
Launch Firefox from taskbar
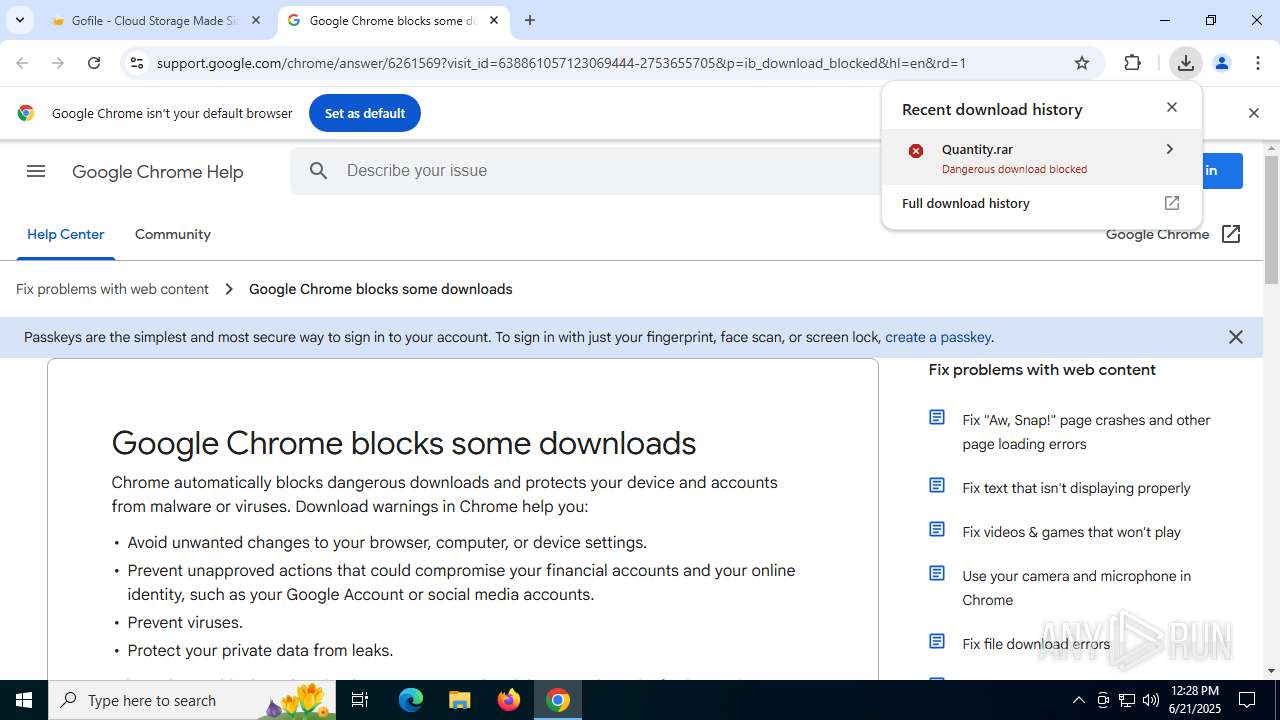(x=509, y=700)
